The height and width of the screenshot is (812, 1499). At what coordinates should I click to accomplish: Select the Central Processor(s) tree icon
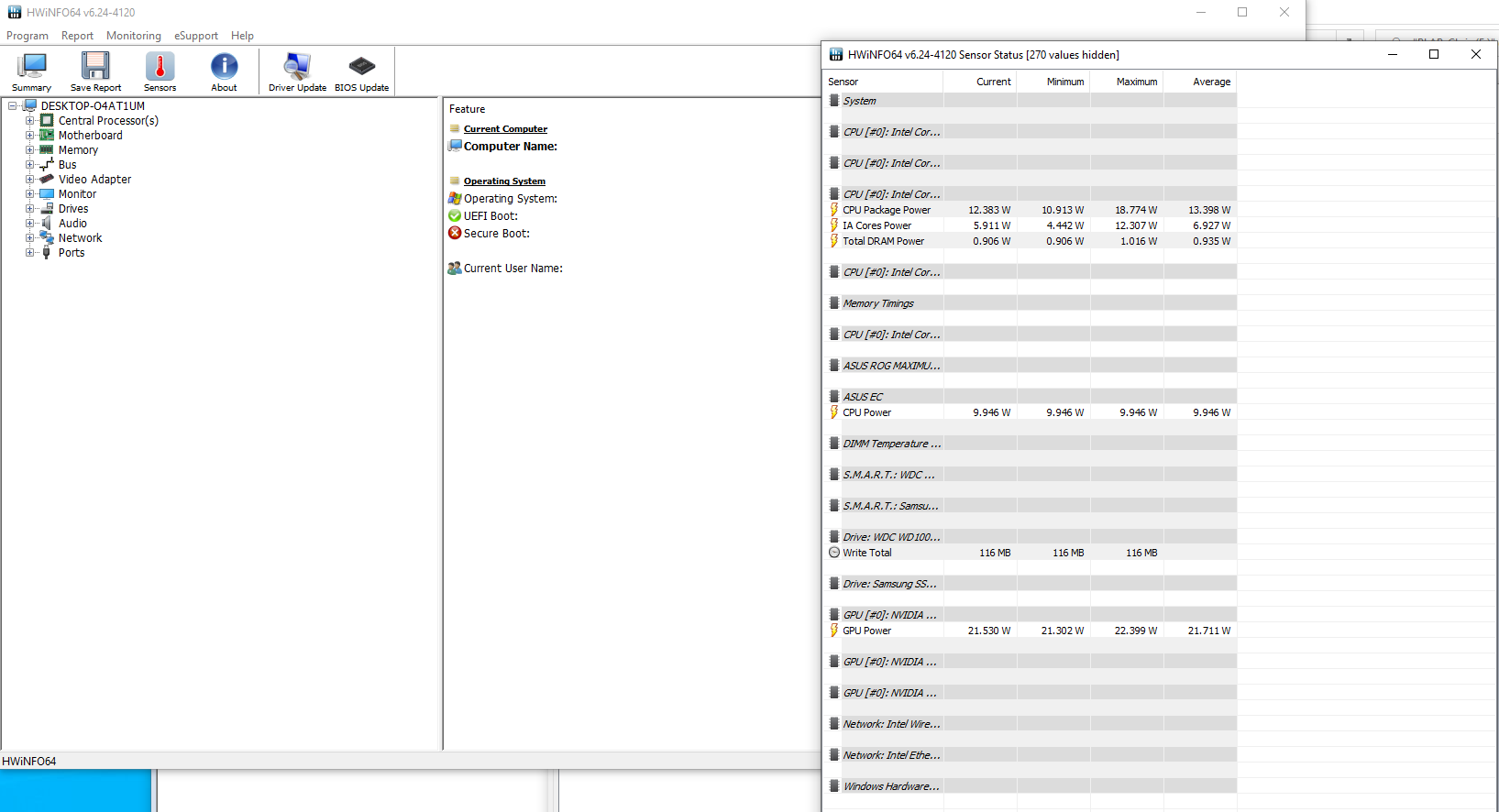click(x=47, y=120)
